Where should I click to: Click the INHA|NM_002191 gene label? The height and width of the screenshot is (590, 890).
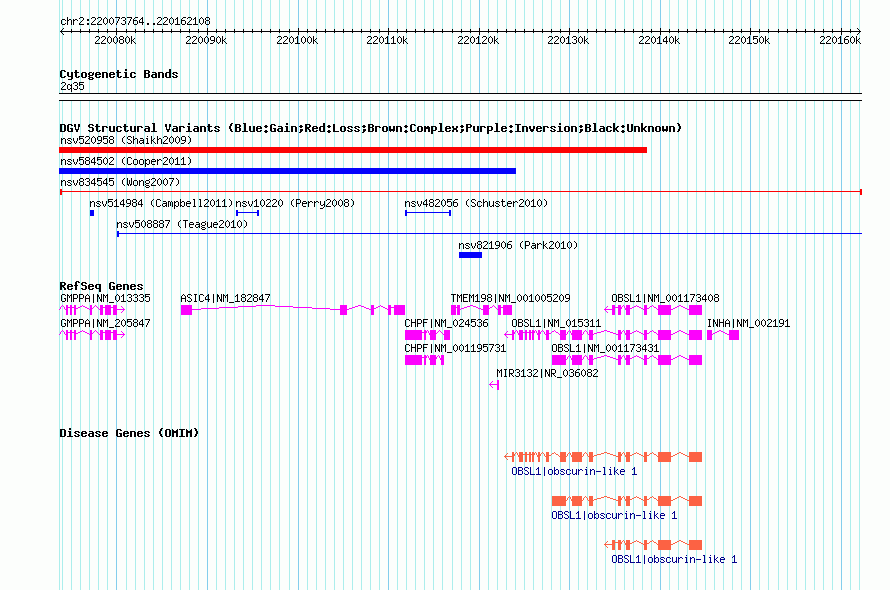coord(748,323)
